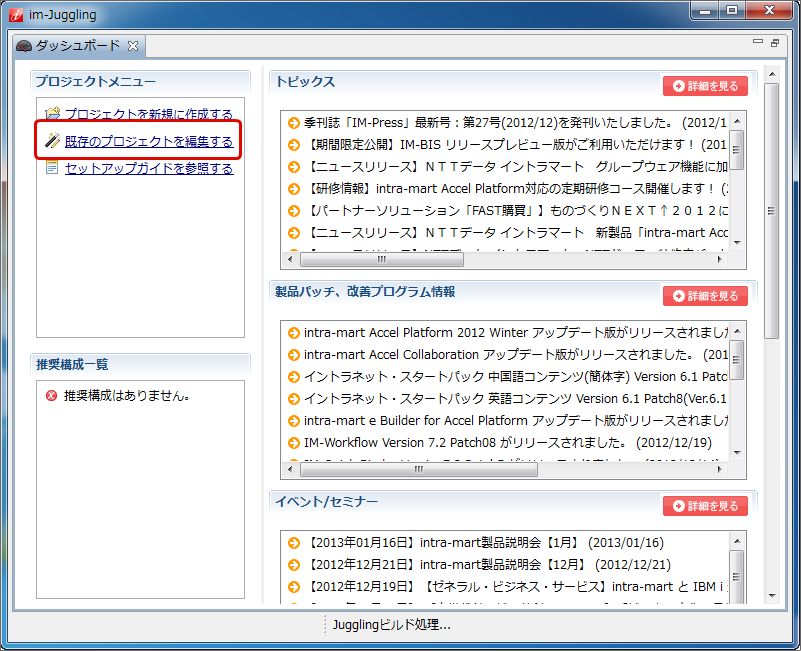801x651 pixels.
Task: Click scroll-up arrow of 製品パッチ list
Action: click(x=737, y=331)
